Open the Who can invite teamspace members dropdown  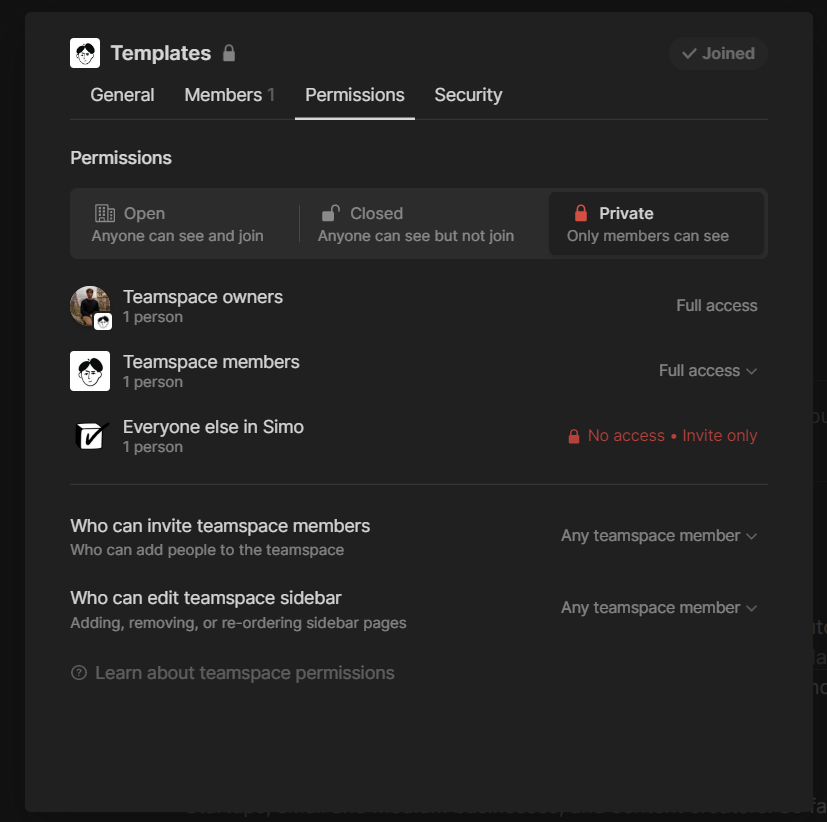[x=658, y=535]
